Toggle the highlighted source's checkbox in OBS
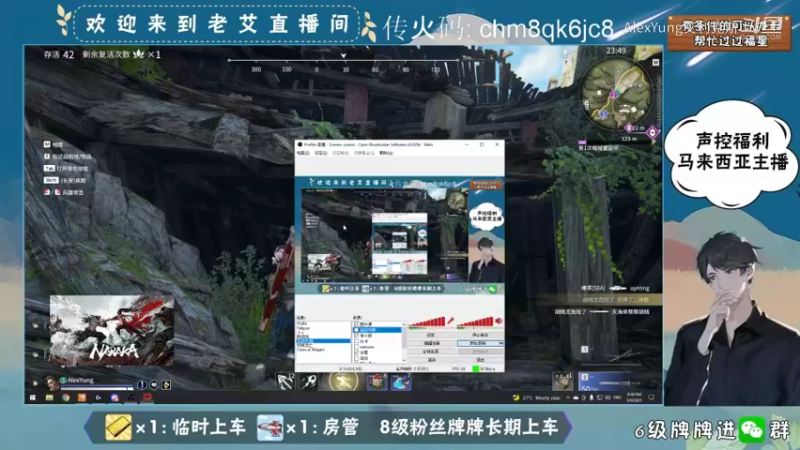The image size is (800, 450). [x=356, y=330]
